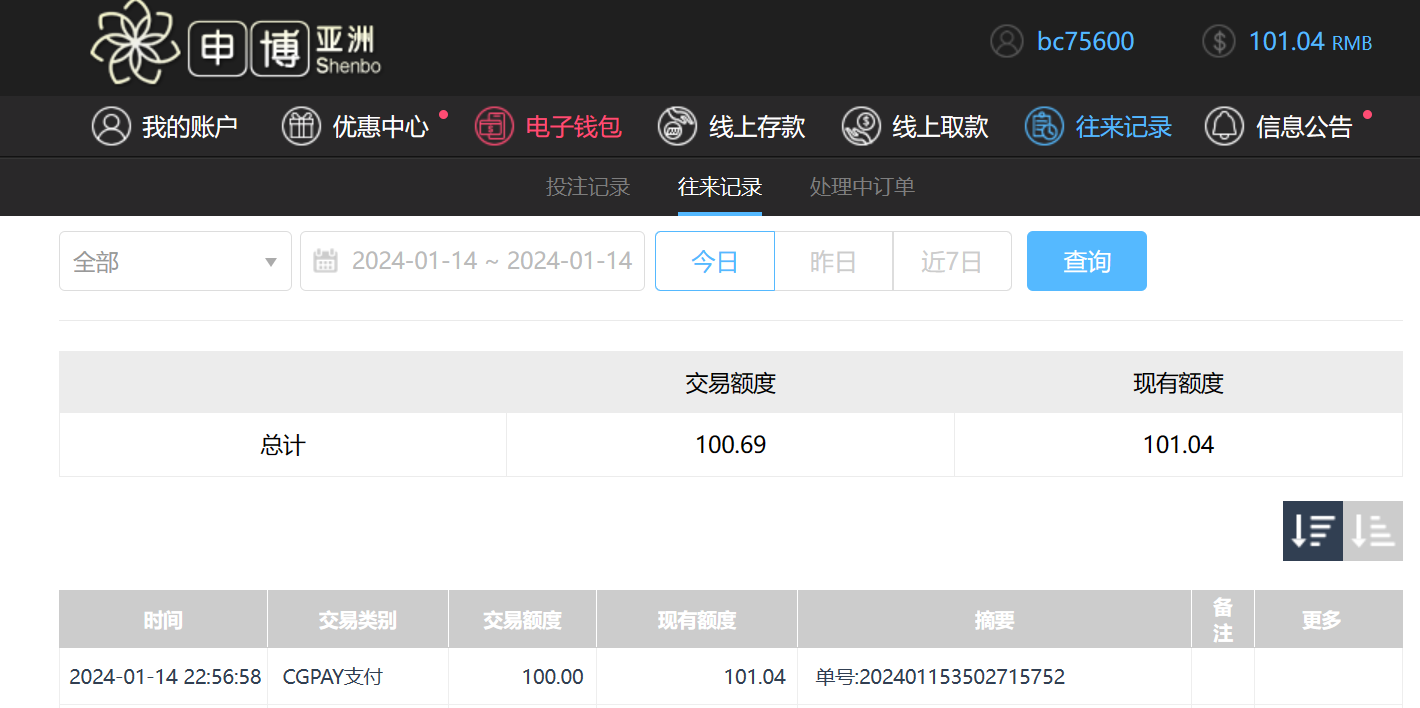
Task: Open 优惠中心 menu
Action: click(x=356, y=127)
